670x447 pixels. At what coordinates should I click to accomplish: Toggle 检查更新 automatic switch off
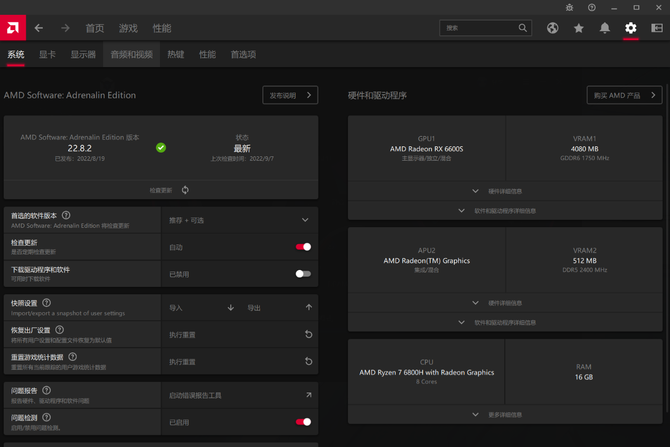coord(303,247)
